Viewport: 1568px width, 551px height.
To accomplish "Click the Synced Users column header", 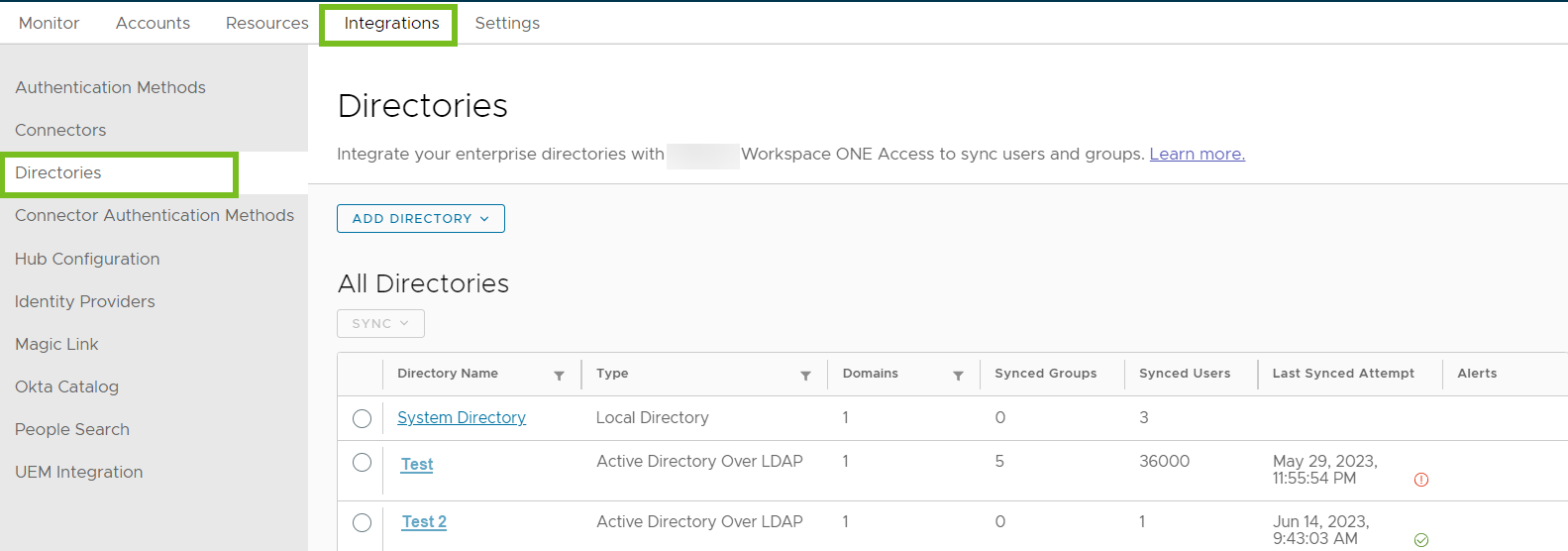I will click(1185, 374).
